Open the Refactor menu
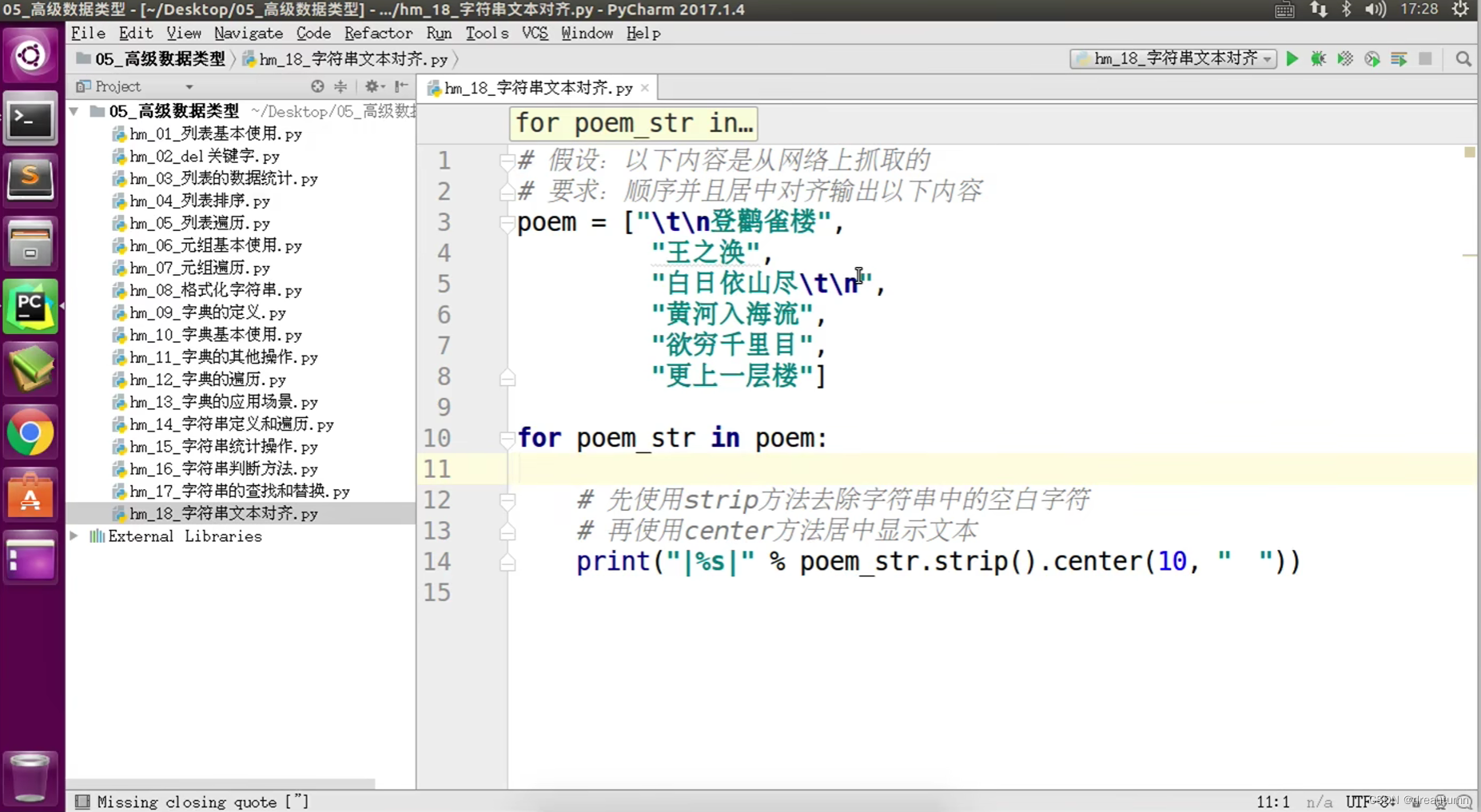The width and height of the screenshot is (1481, 812). 378,34
